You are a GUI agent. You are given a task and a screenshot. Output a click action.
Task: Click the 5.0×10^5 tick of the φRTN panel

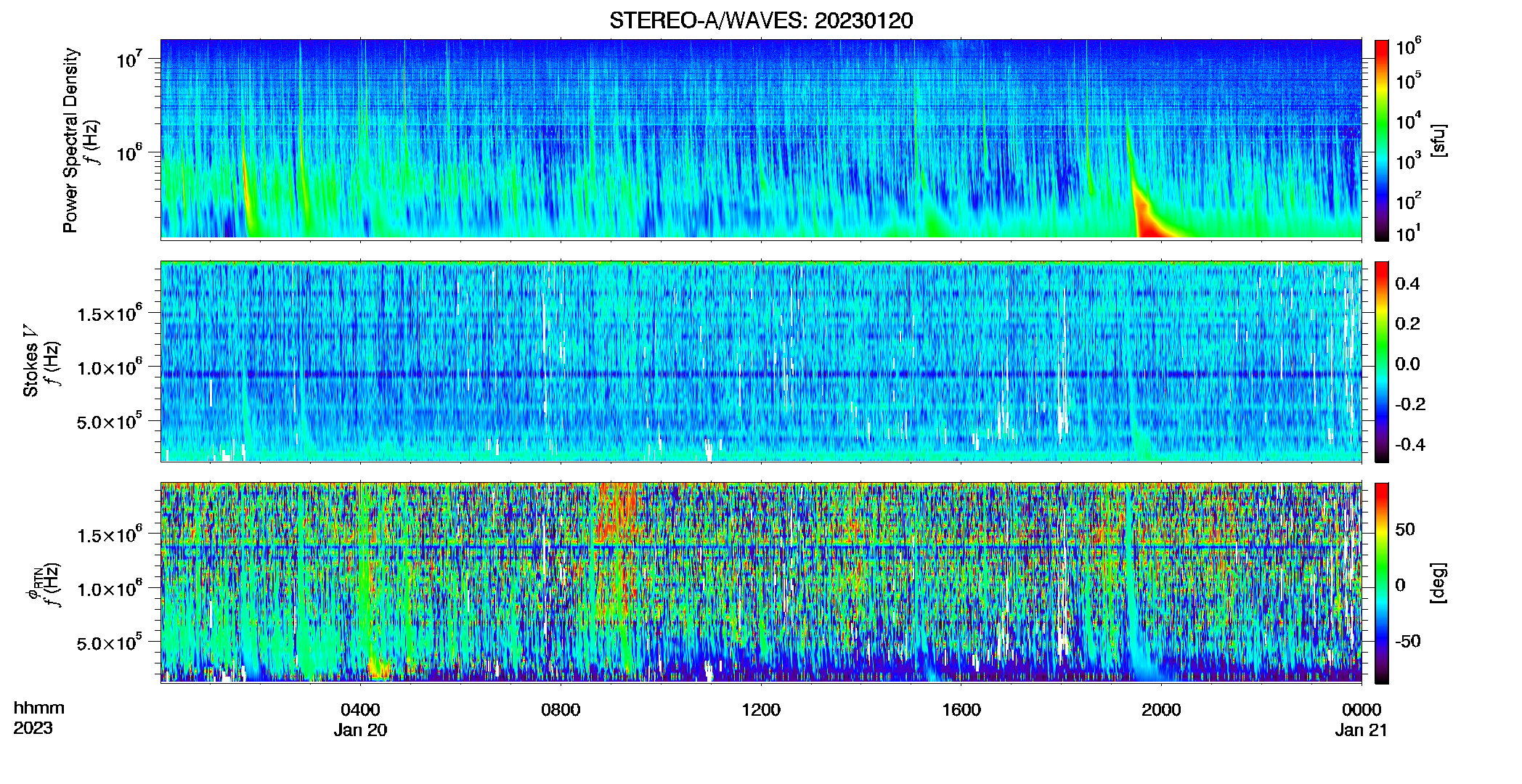click(x=110, y=642)
